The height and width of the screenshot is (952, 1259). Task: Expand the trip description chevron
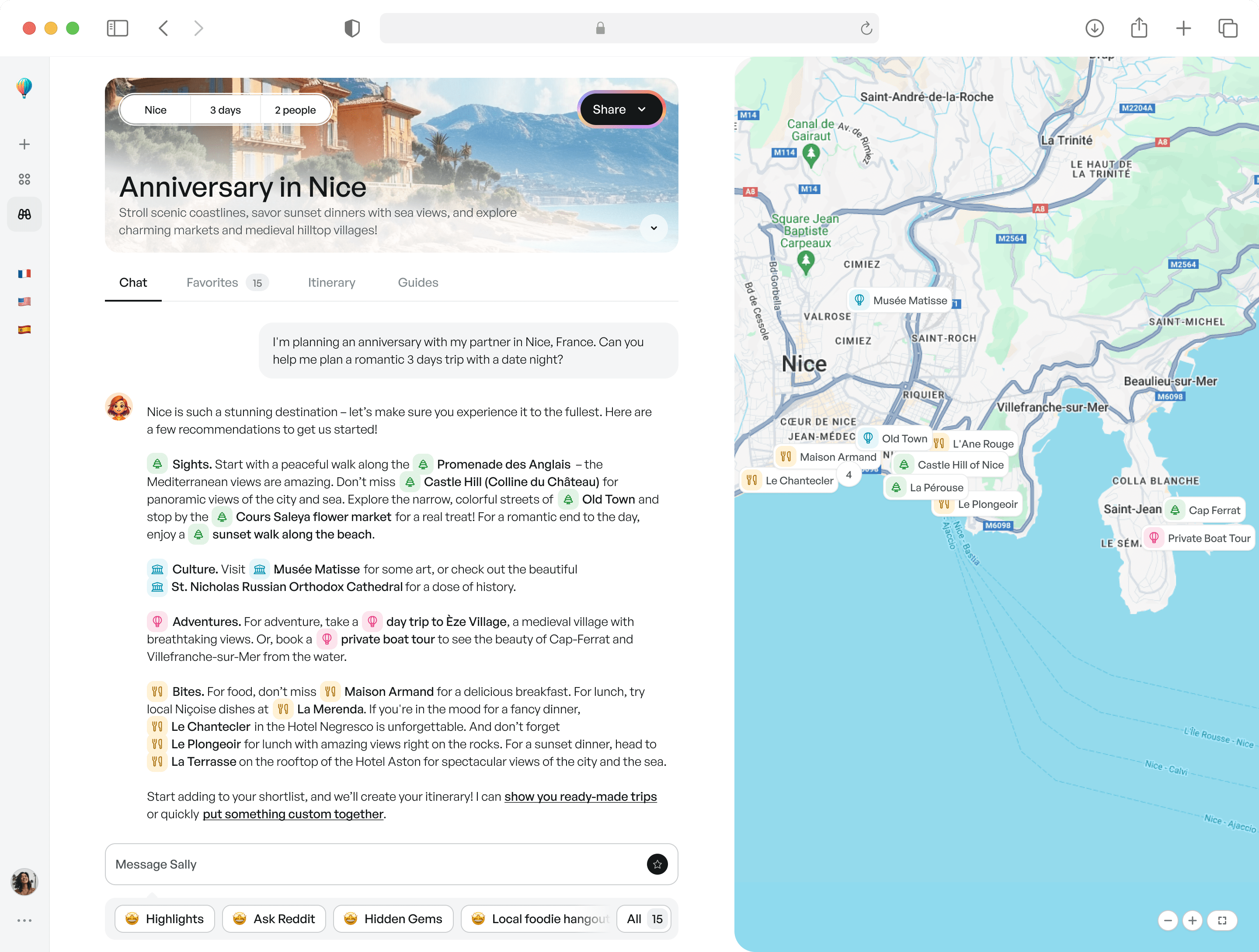pyautogui.click(x=654, y=228)
